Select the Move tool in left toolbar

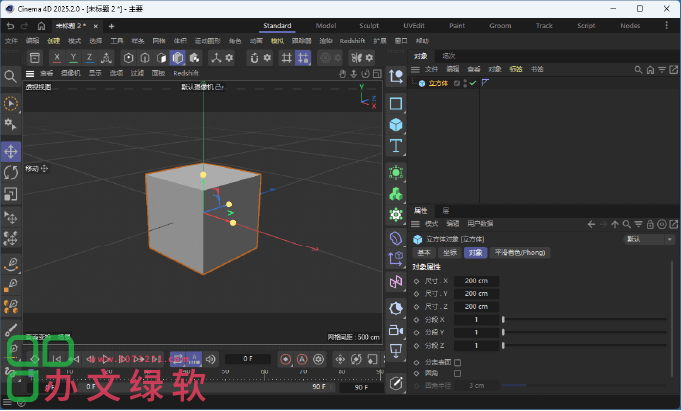coord(11,152)
